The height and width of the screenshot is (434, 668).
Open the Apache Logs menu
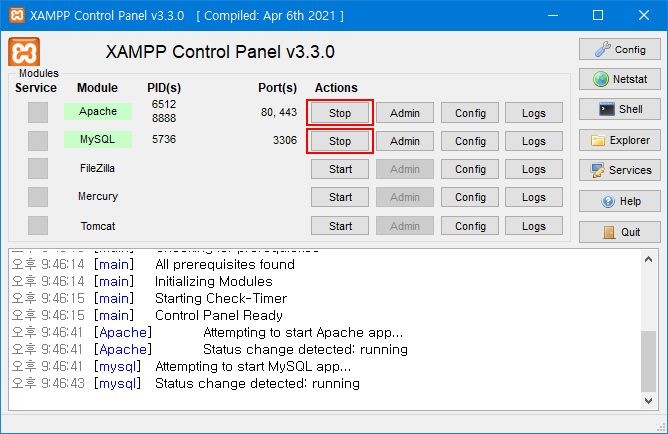pyautogui.click(x=534, y=113)
